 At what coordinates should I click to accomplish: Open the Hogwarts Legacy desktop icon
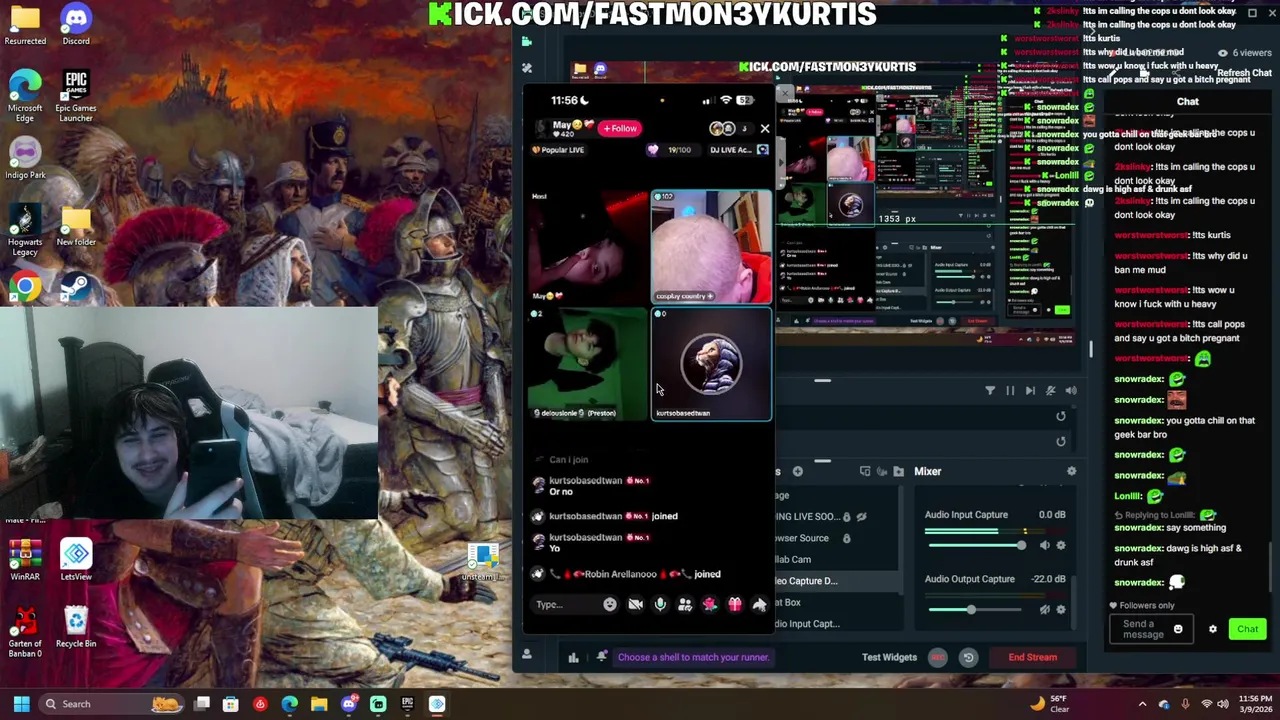tap(25, 230)
